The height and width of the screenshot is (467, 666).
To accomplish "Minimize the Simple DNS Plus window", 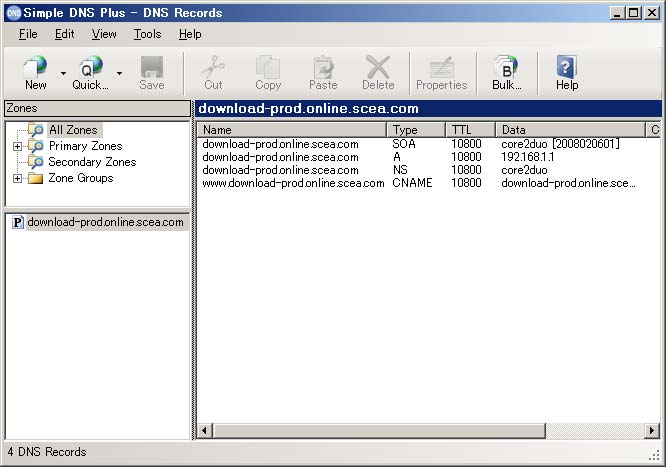I will tap(617, 13).
